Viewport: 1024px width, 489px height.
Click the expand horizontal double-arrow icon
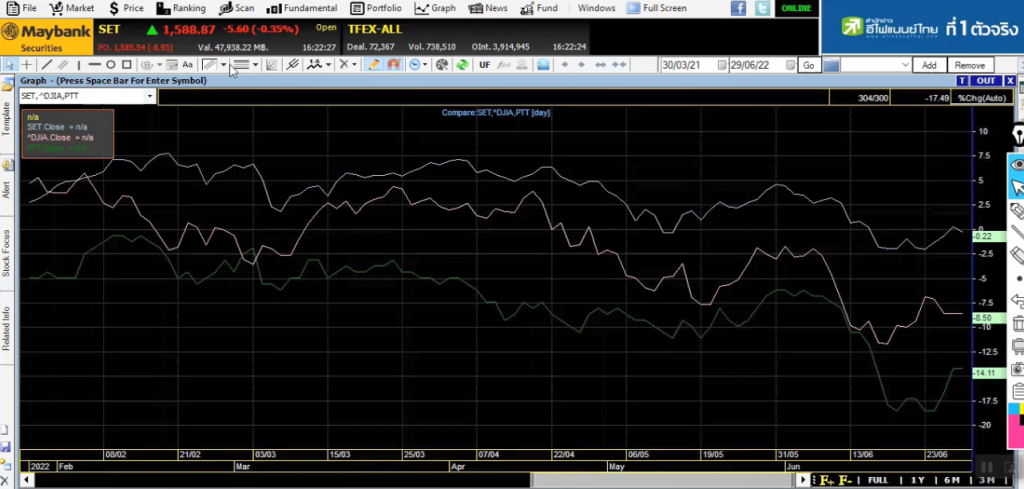coord(600,65)
